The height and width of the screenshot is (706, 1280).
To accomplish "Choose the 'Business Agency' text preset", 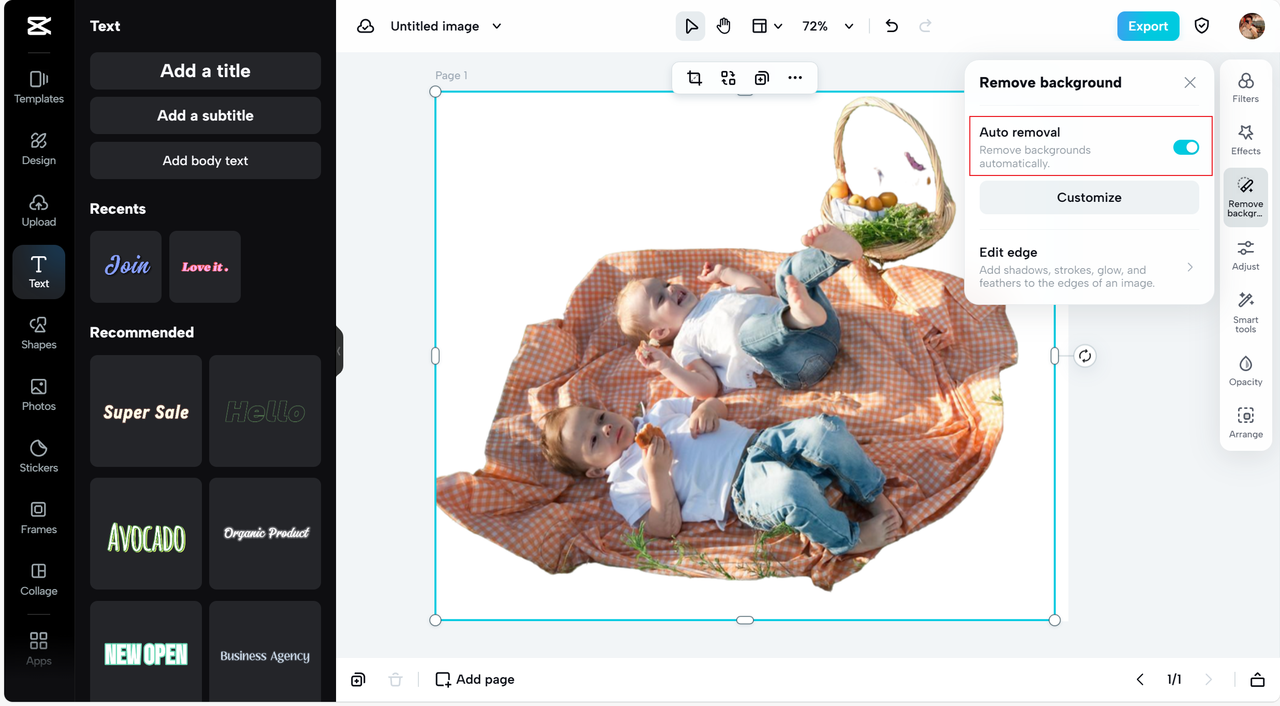I will (x=265, y=652).
